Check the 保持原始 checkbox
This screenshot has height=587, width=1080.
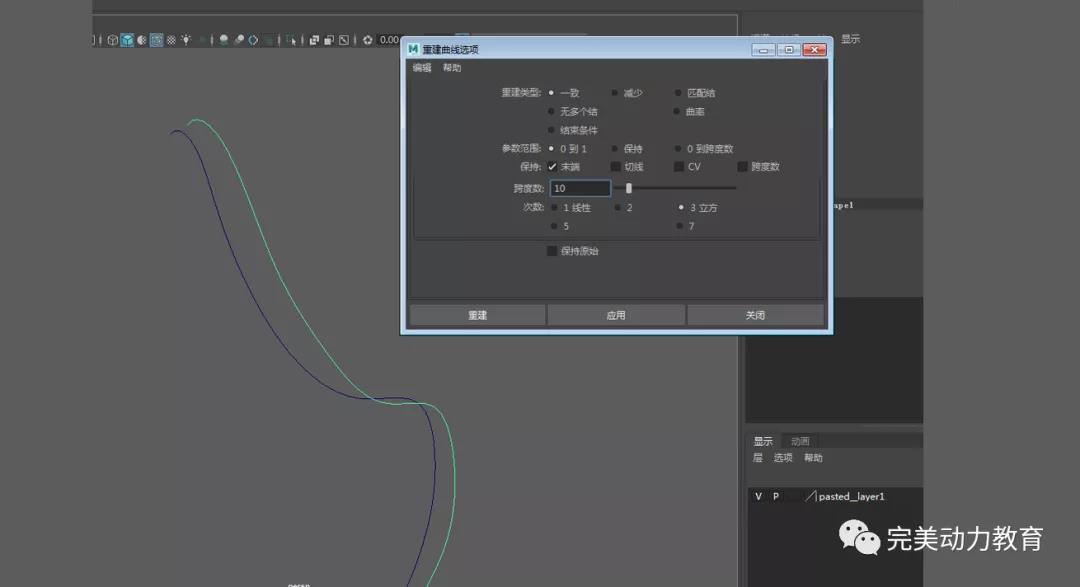click(x=552, y=251)
